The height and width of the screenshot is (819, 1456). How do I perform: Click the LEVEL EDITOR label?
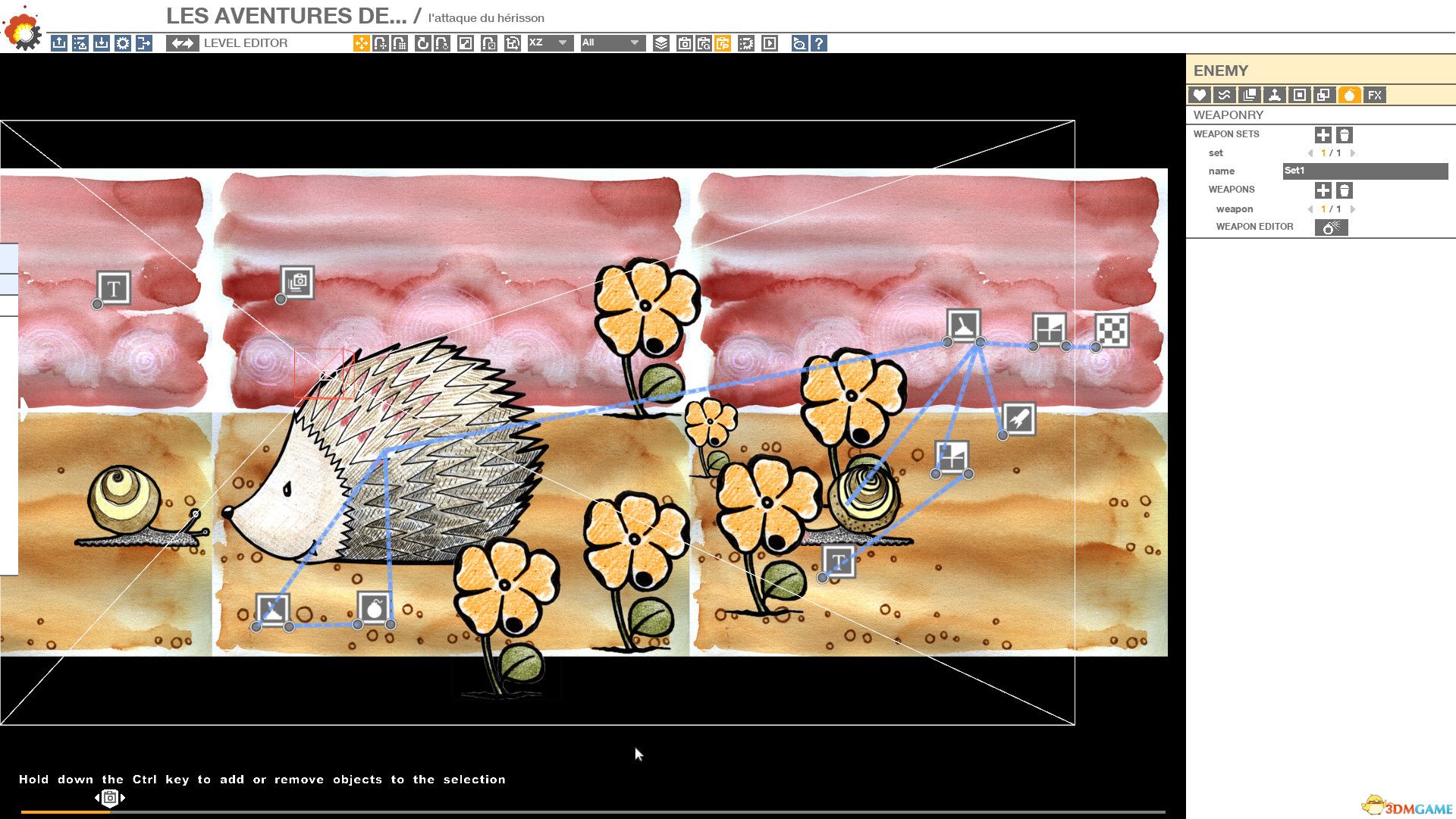[245, 43]
